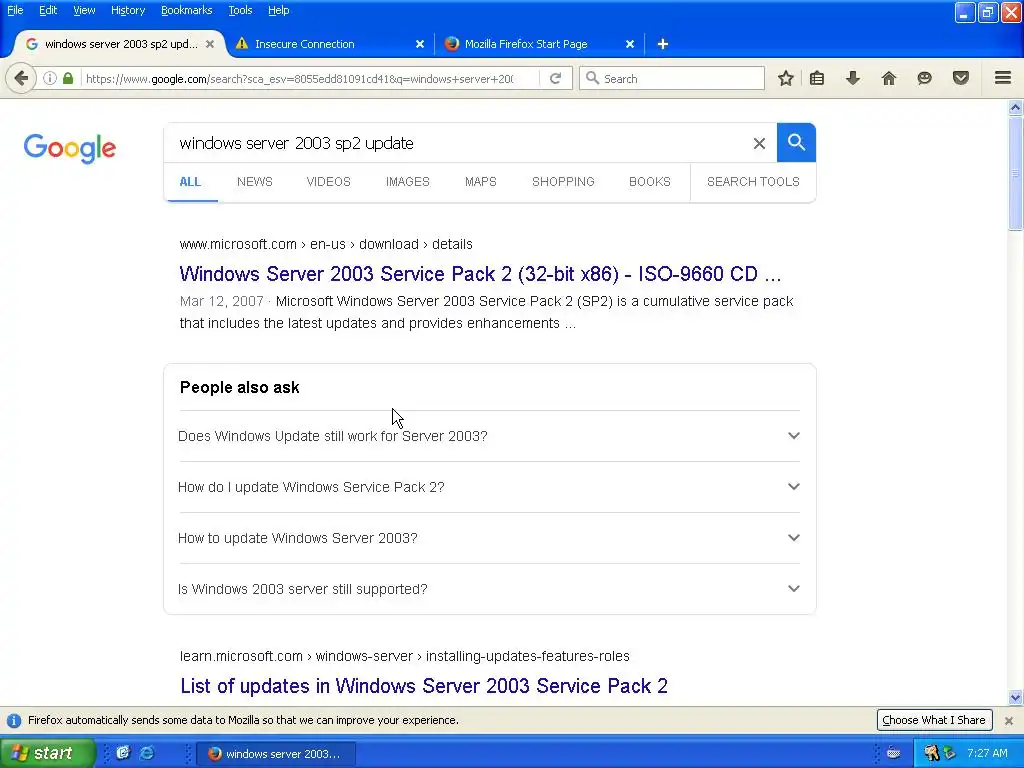This screenshot has width=1024, height=768.
Task: Click the Hello chat smiley icon
Action: [x=924, y=78]
